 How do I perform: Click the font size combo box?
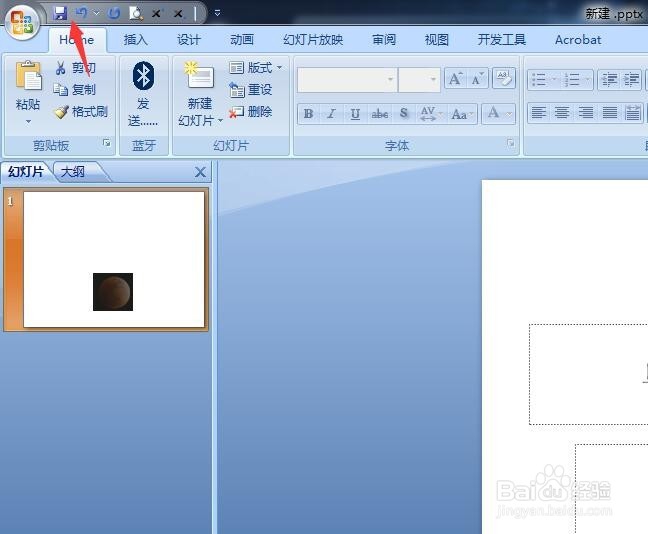(419, 79)
